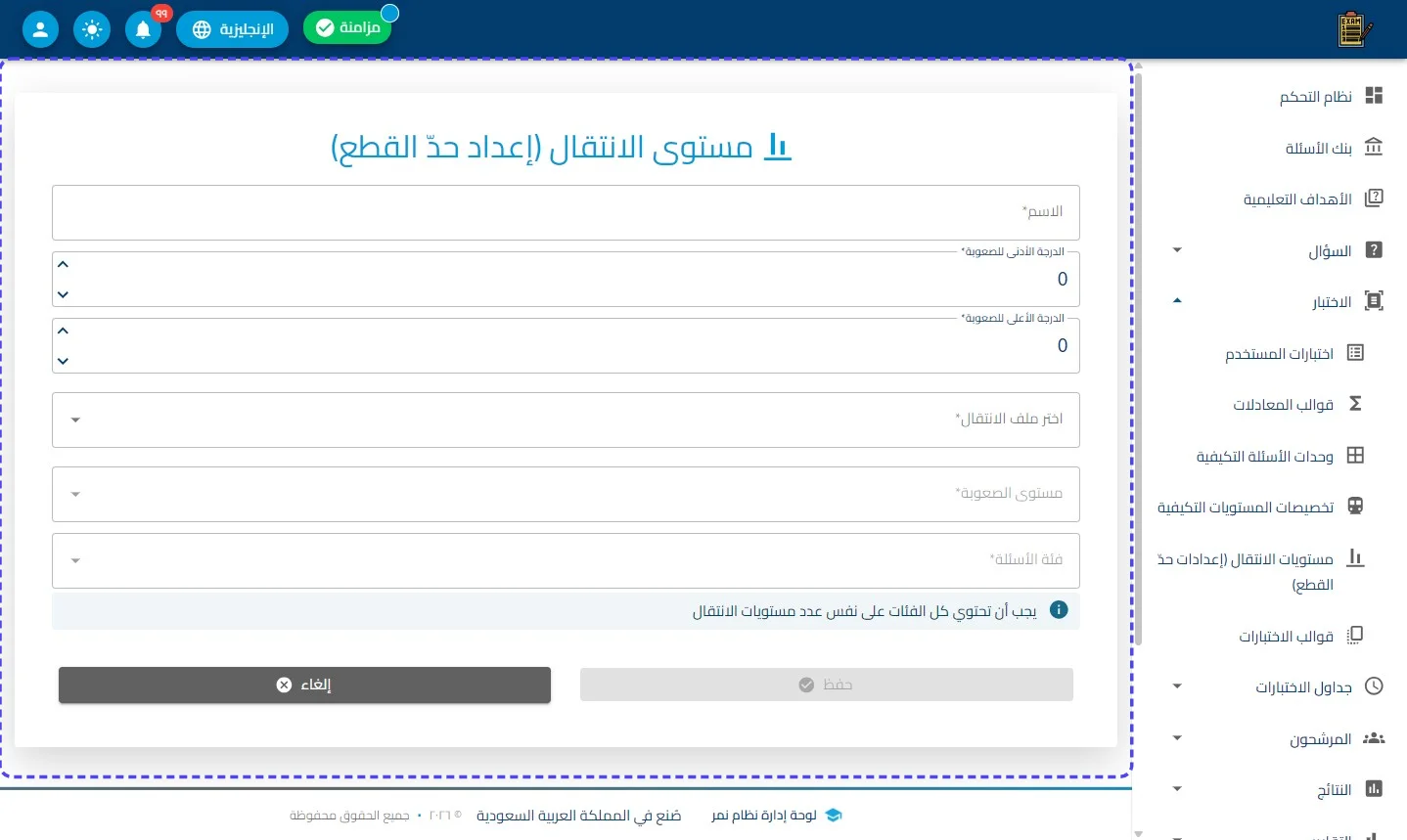Open the user profile icon
The image size is (1407, 840).
coord(40,29)
